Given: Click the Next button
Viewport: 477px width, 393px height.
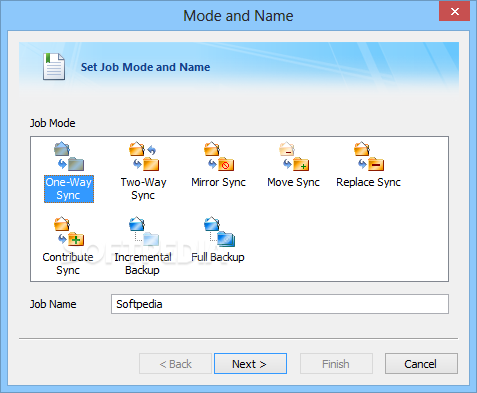Looking at the screenshot, I should tap(250, 364).
